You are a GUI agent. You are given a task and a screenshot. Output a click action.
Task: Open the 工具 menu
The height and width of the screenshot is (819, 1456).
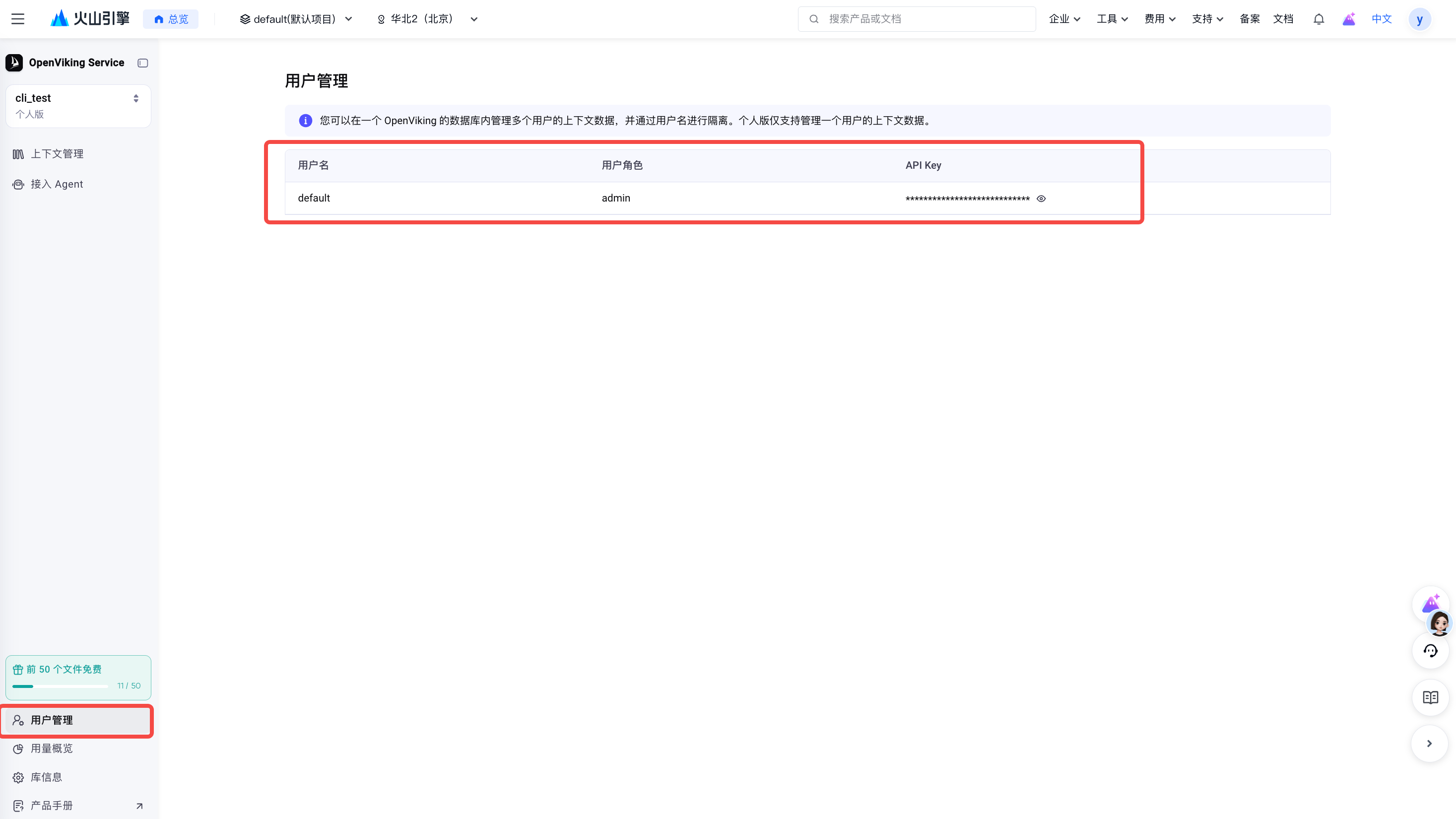coord(1112,19)
